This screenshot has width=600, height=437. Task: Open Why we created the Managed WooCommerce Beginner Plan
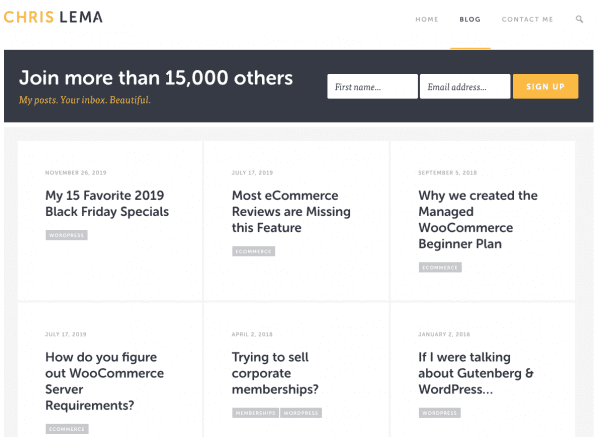click(x=478, y=220)
